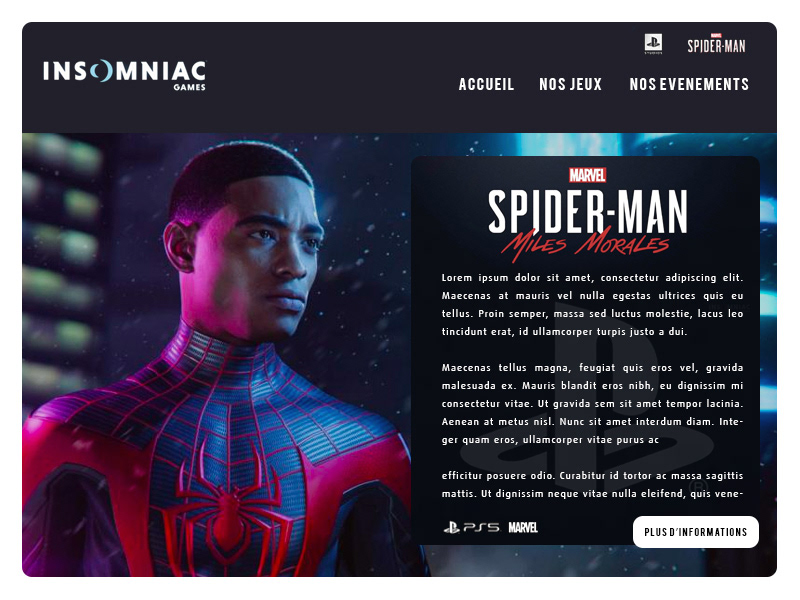The image size is (800, 600).
Task: Click the paragraph starting Maecenas tellus magna
Action: click(x=592, y=404)
